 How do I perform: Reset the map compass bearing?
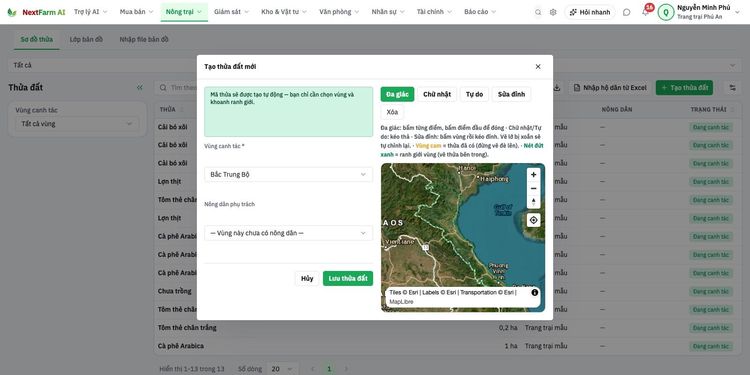534,202
